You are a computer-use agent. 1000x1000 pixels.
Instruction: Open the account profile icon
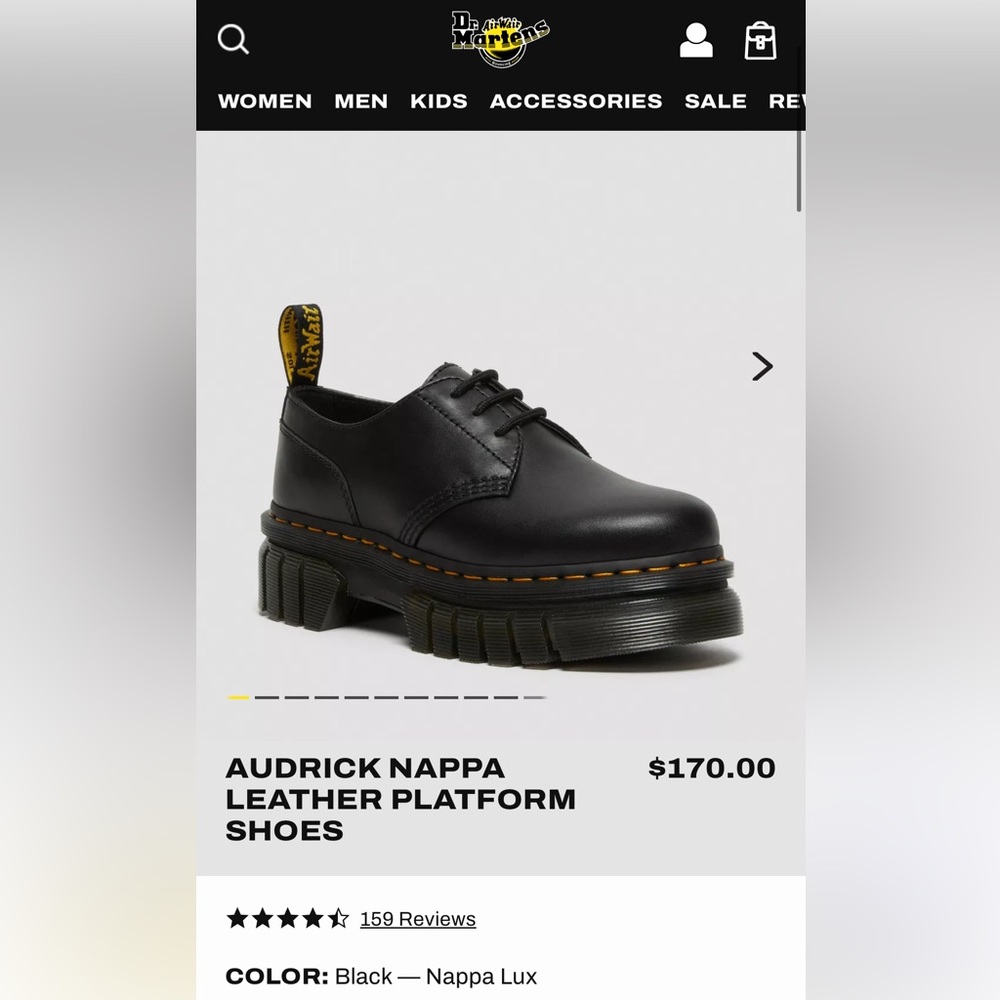(696, 40)
